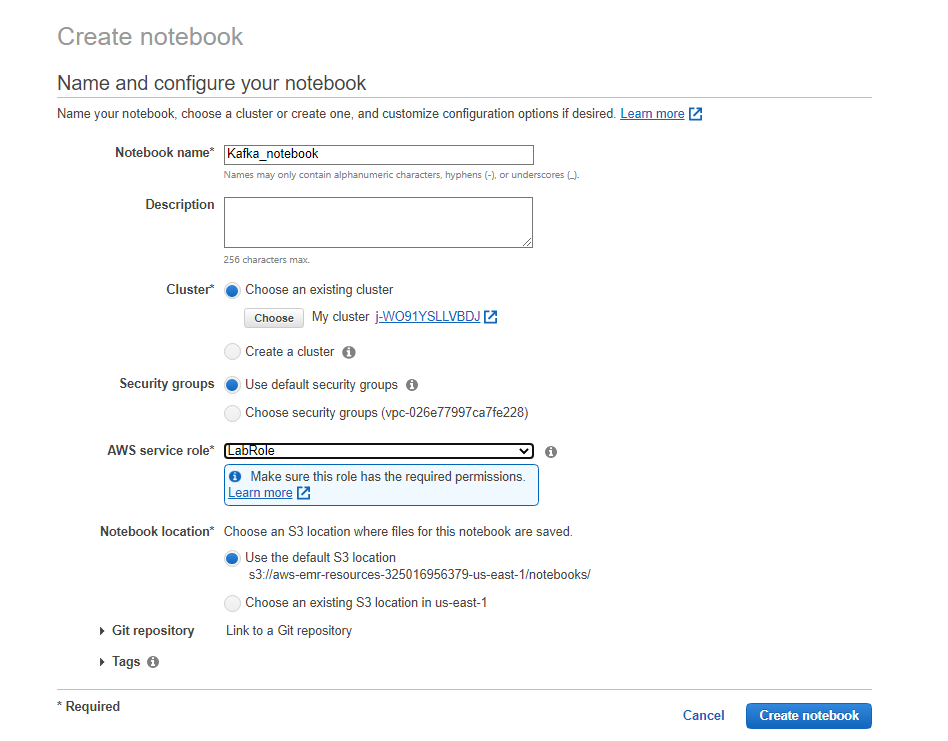
Task: Open external link icon beside top Learn more
Action: point(695,114)
